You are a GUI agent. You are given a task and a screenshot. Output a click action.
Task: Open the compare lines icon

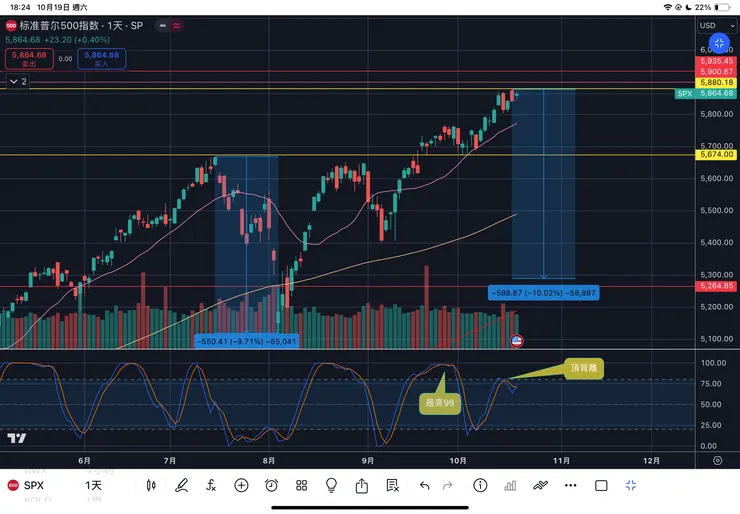click(x=540, y=485)
